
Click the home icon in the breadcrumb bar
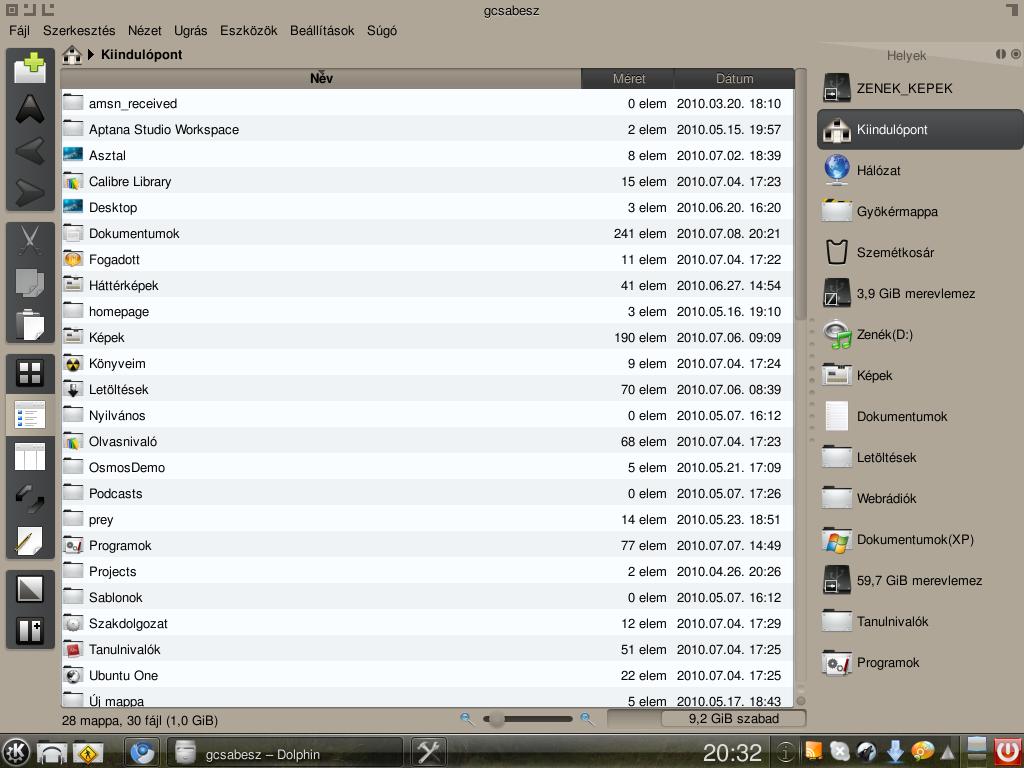(x=72, y=55)
